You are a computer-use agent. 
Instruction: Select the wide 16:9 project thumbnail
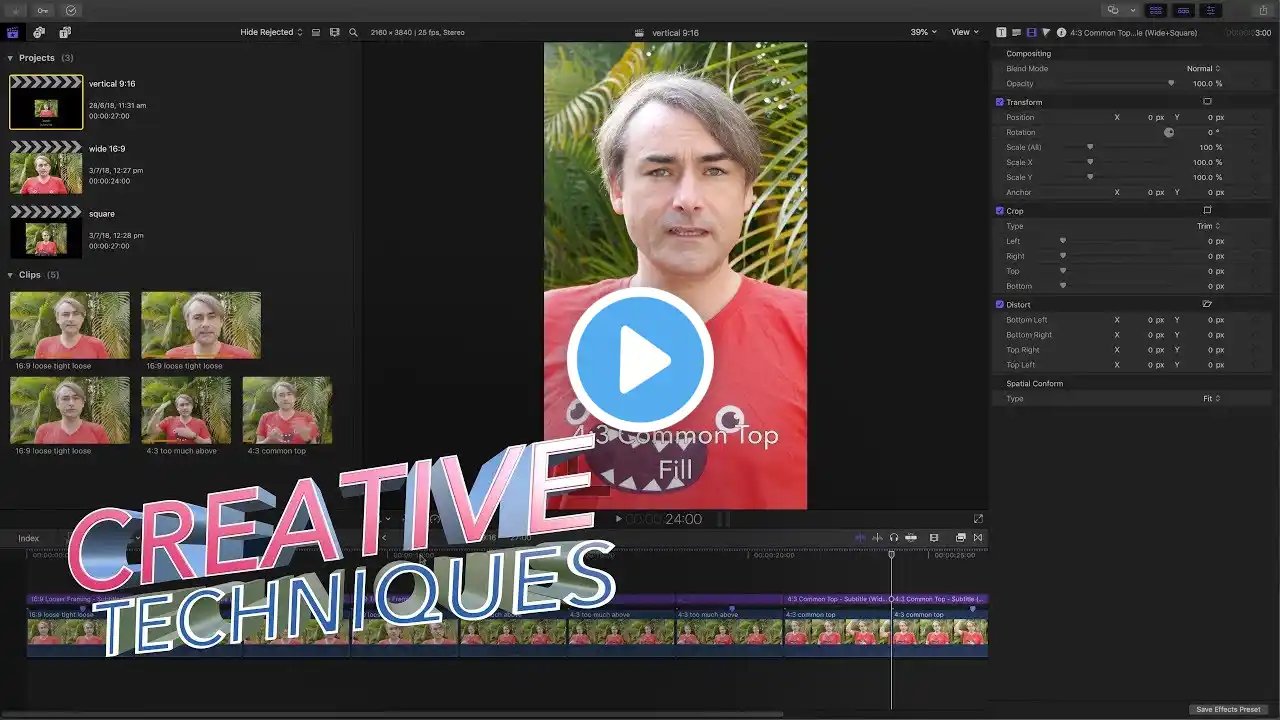(46, 166)
